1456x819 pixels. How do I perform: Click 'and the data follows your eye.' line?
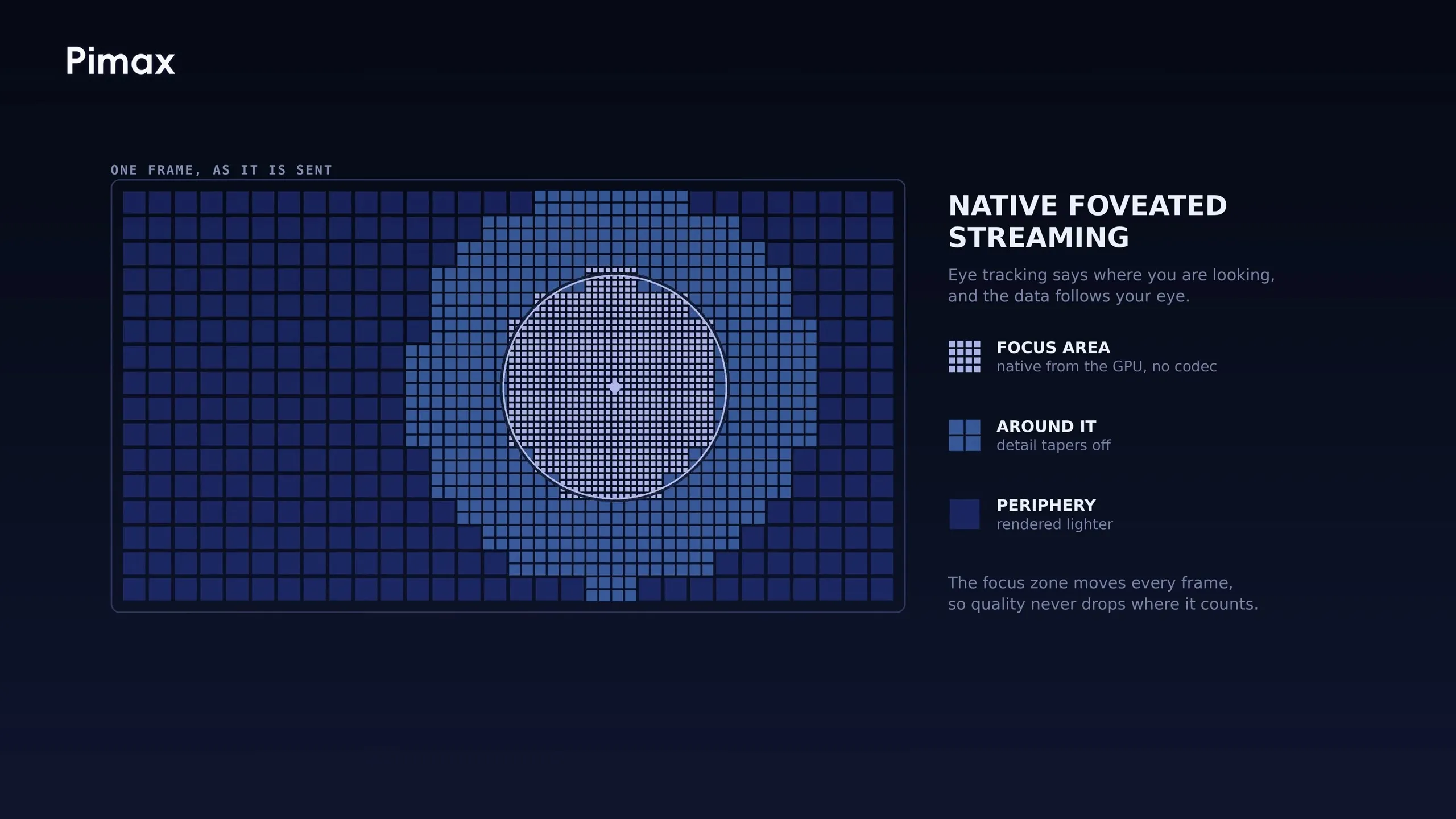pos(1069,296)
